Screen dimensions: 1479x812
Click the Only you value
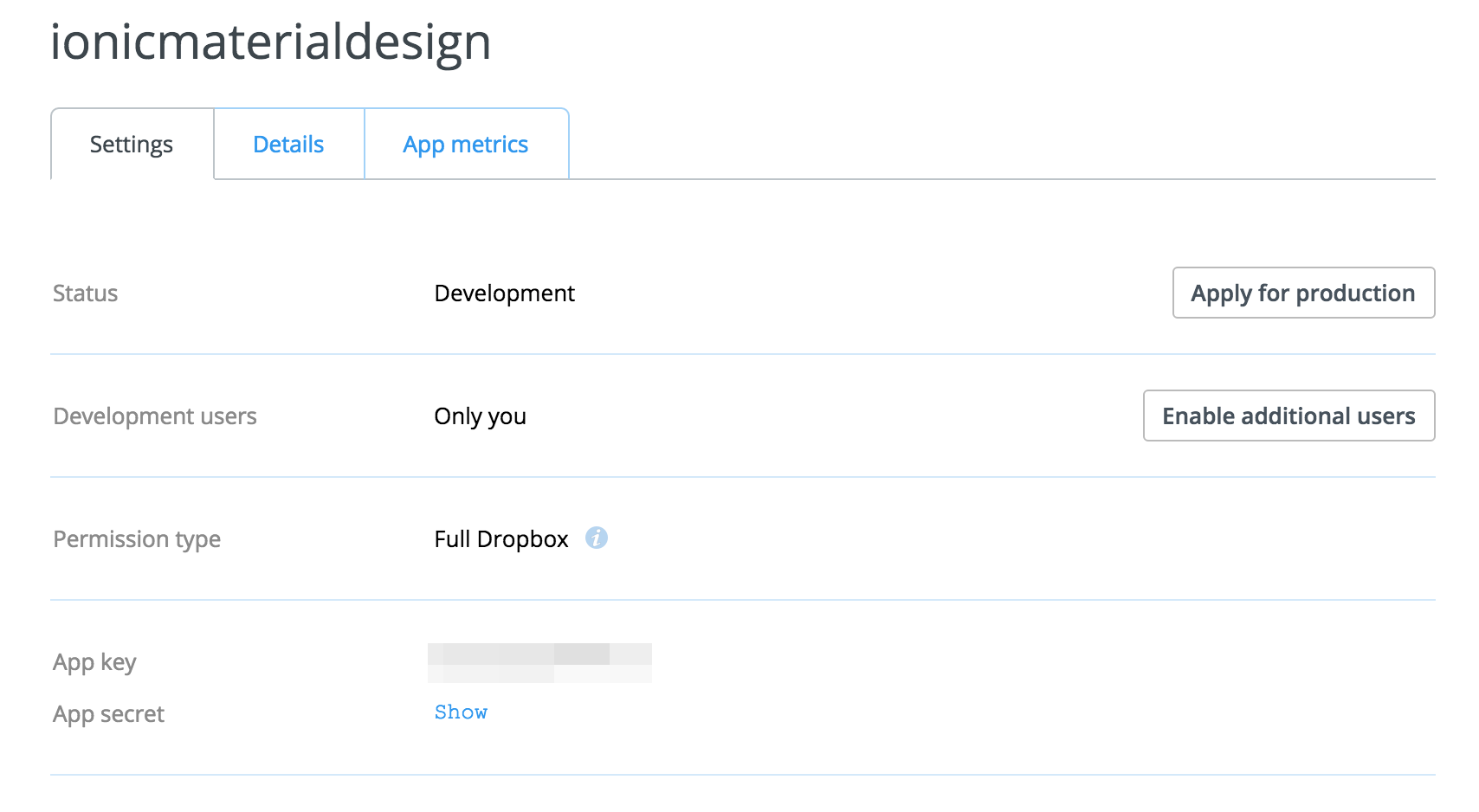click(480, 416)
